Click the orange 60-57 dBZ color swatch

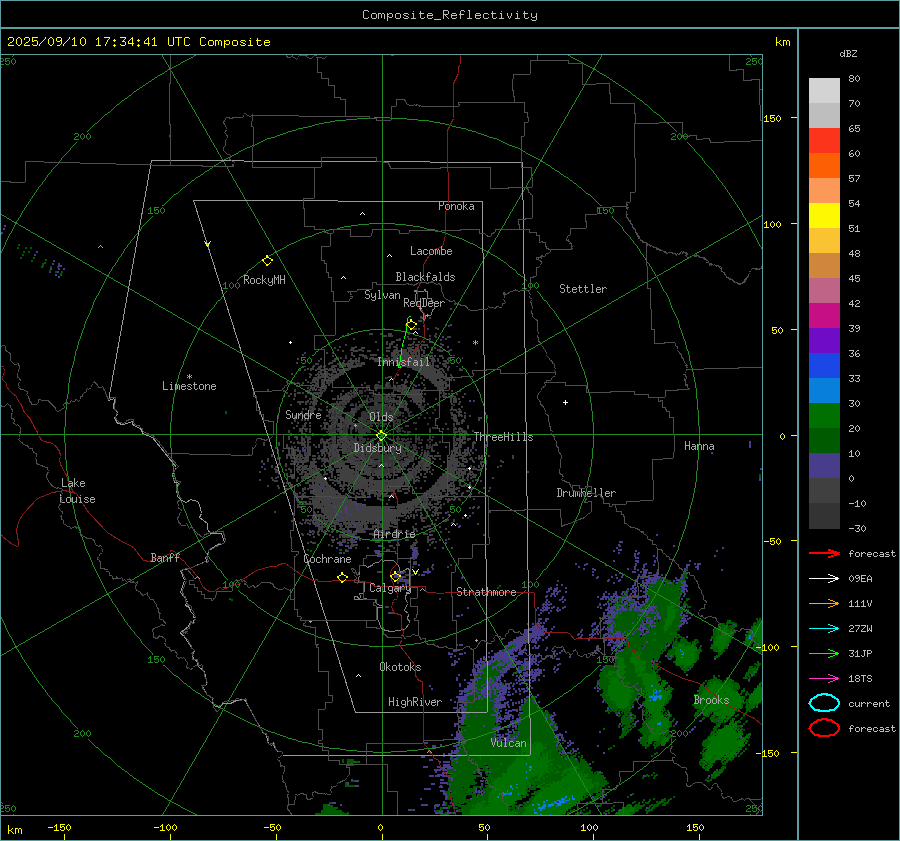pyautogui.click(x=824, y=165)
